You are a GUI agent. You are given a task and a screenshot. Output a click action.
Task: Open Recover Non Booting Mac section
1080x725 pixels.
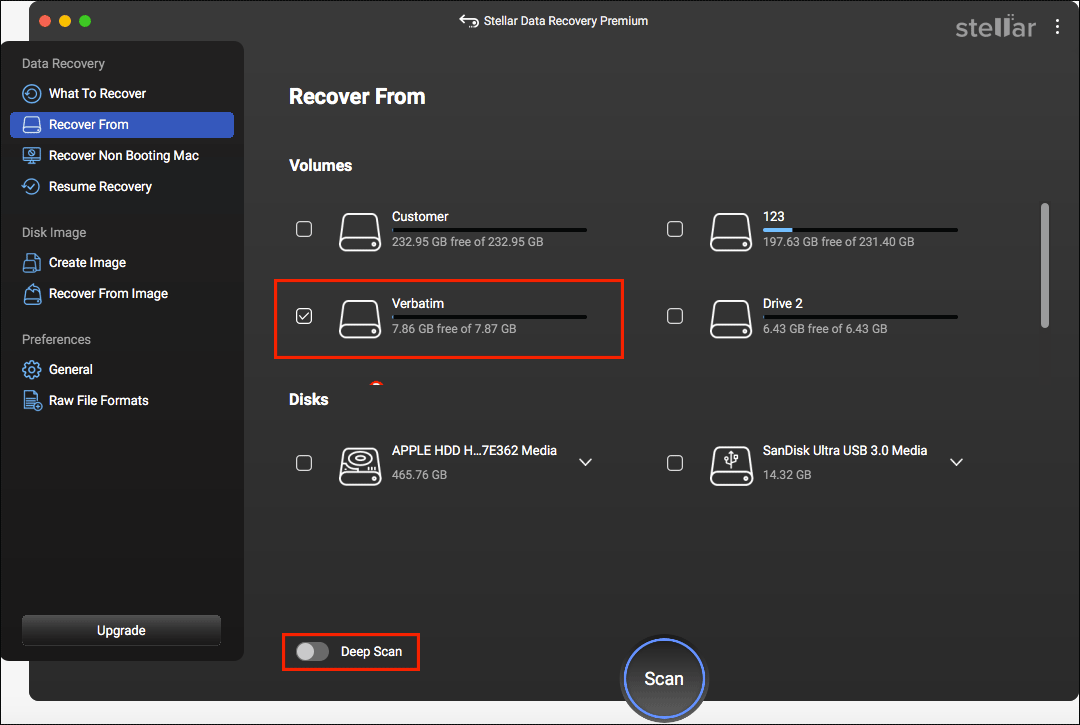122,156
